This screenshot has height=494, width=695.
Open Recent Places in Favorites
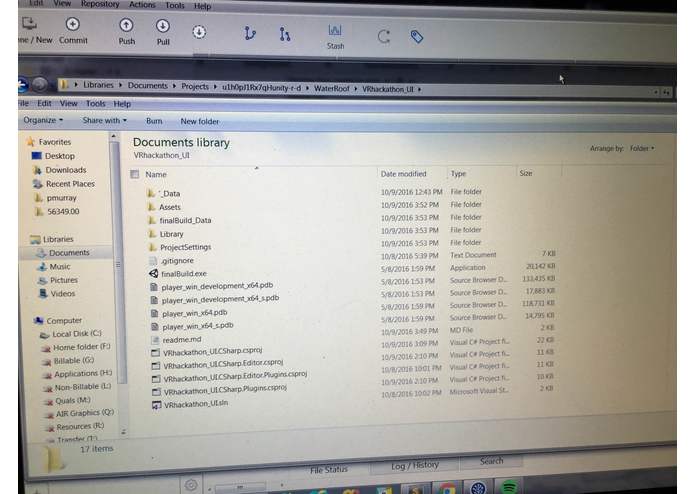[x=70, y=183]
